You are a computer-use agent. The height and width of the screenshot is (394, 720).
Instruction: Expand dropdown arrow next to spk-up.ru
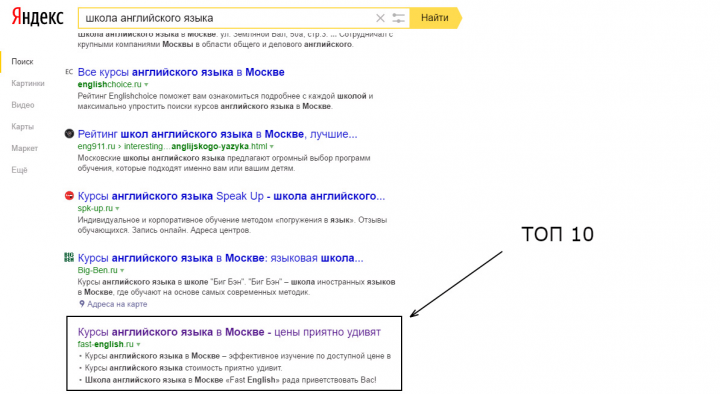point(118,208)
